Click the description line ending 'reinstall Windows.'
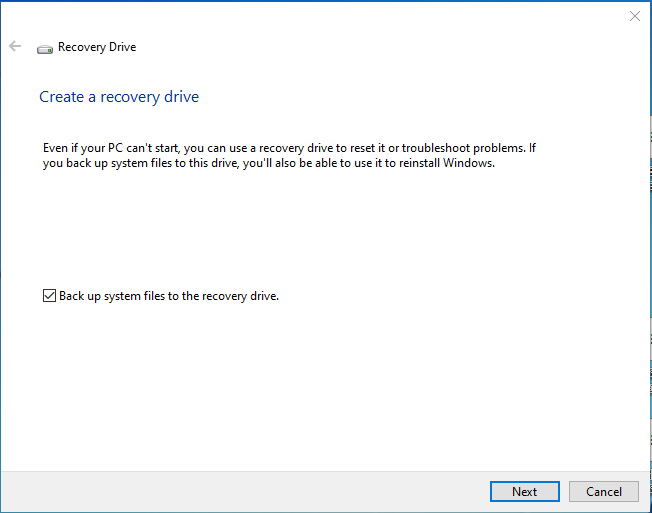 click(269, 164)
